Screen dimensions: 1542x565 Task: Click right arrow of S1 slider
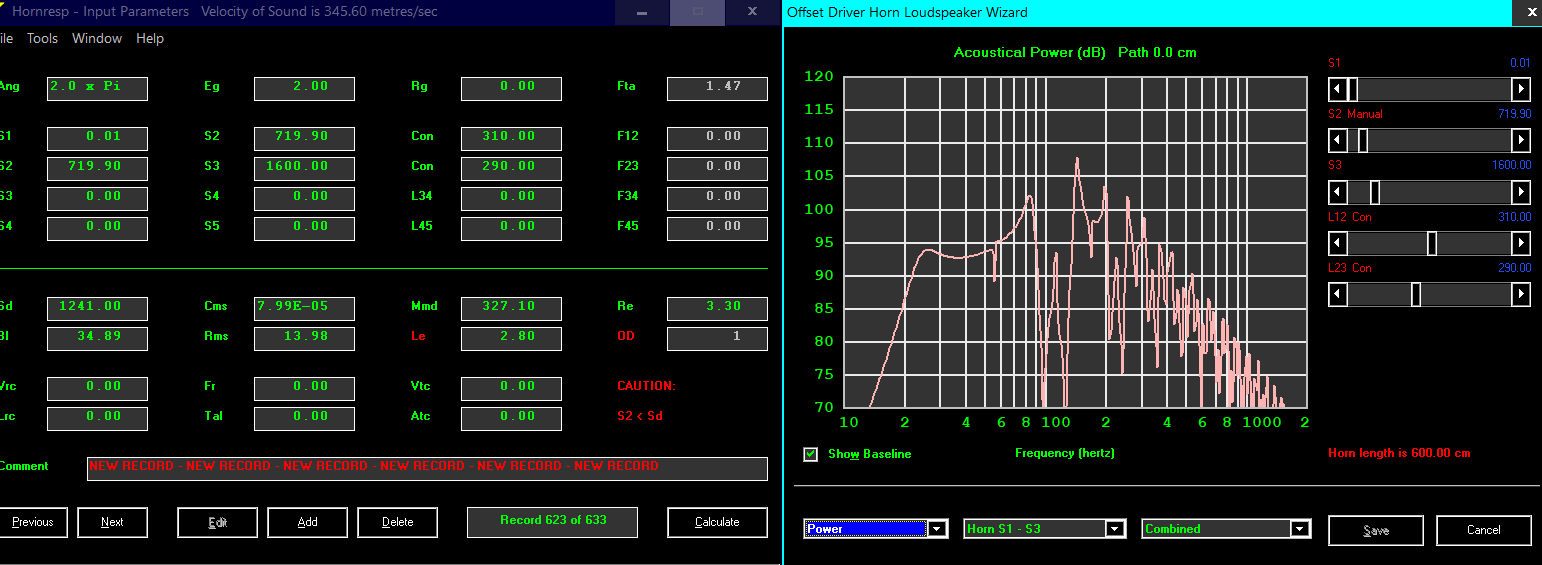click(x=1521, y=88)
